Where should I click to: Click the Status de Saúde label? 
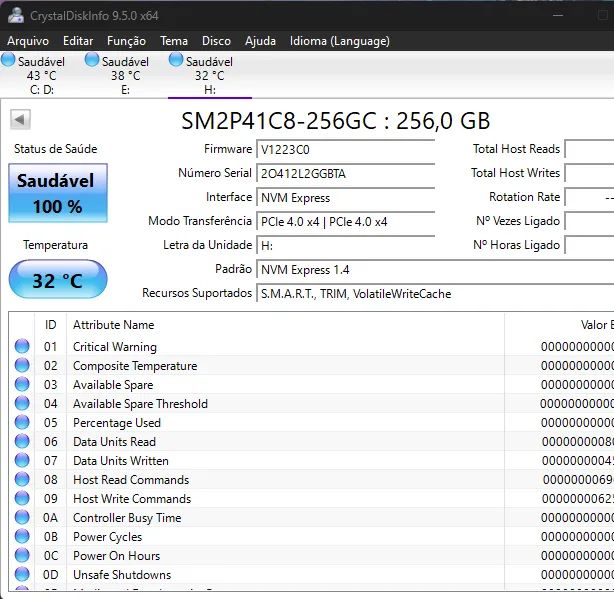click(56, 149)
